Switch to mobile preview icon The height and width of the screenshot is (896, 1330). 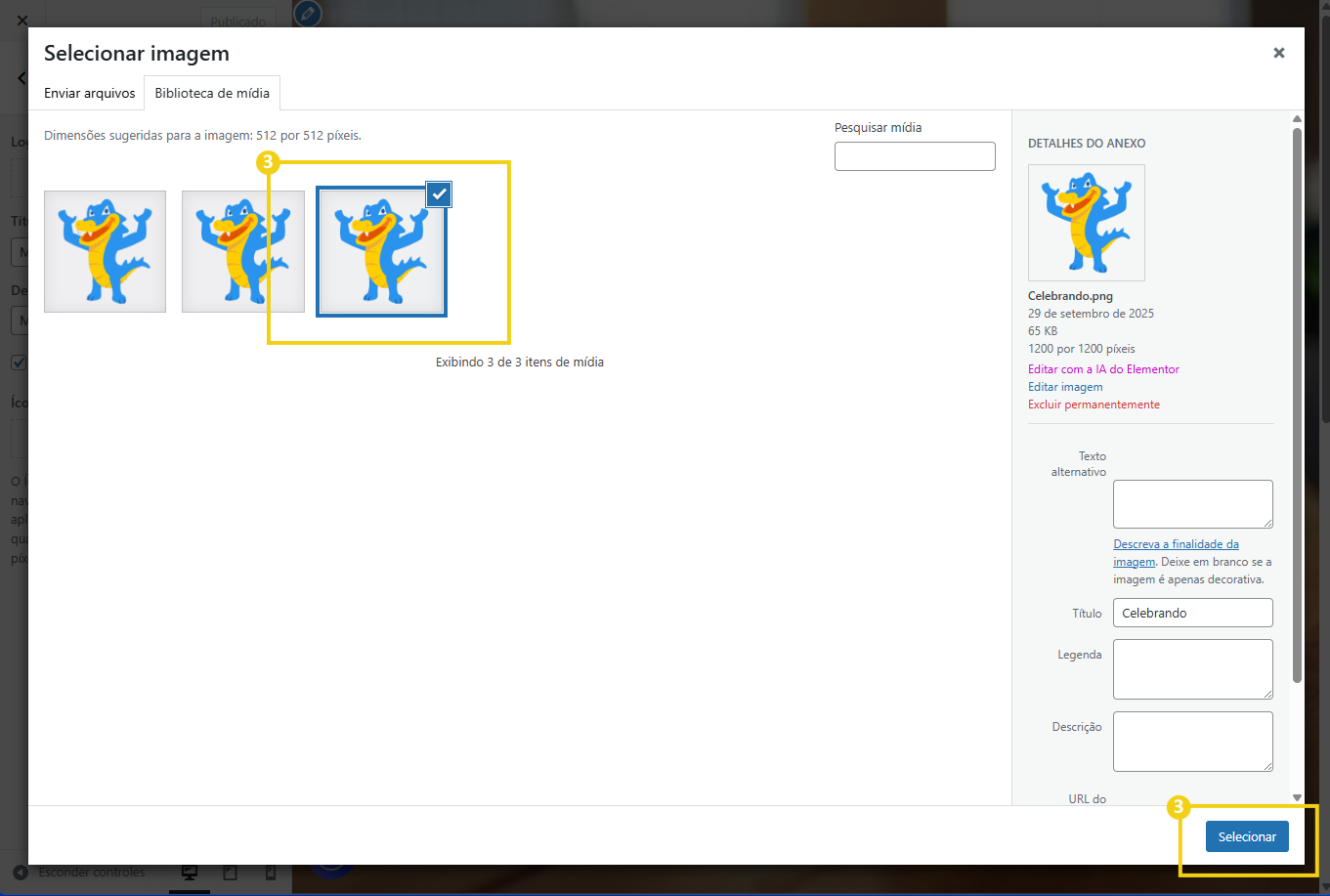pos(271,873)
